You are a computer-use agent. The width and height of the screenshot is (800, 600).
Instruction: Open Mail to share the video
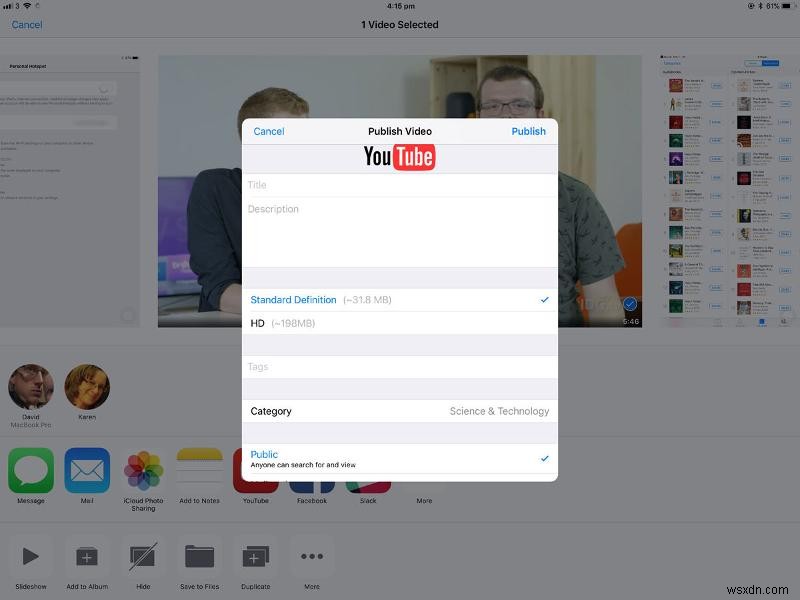(x=85, y=470)
